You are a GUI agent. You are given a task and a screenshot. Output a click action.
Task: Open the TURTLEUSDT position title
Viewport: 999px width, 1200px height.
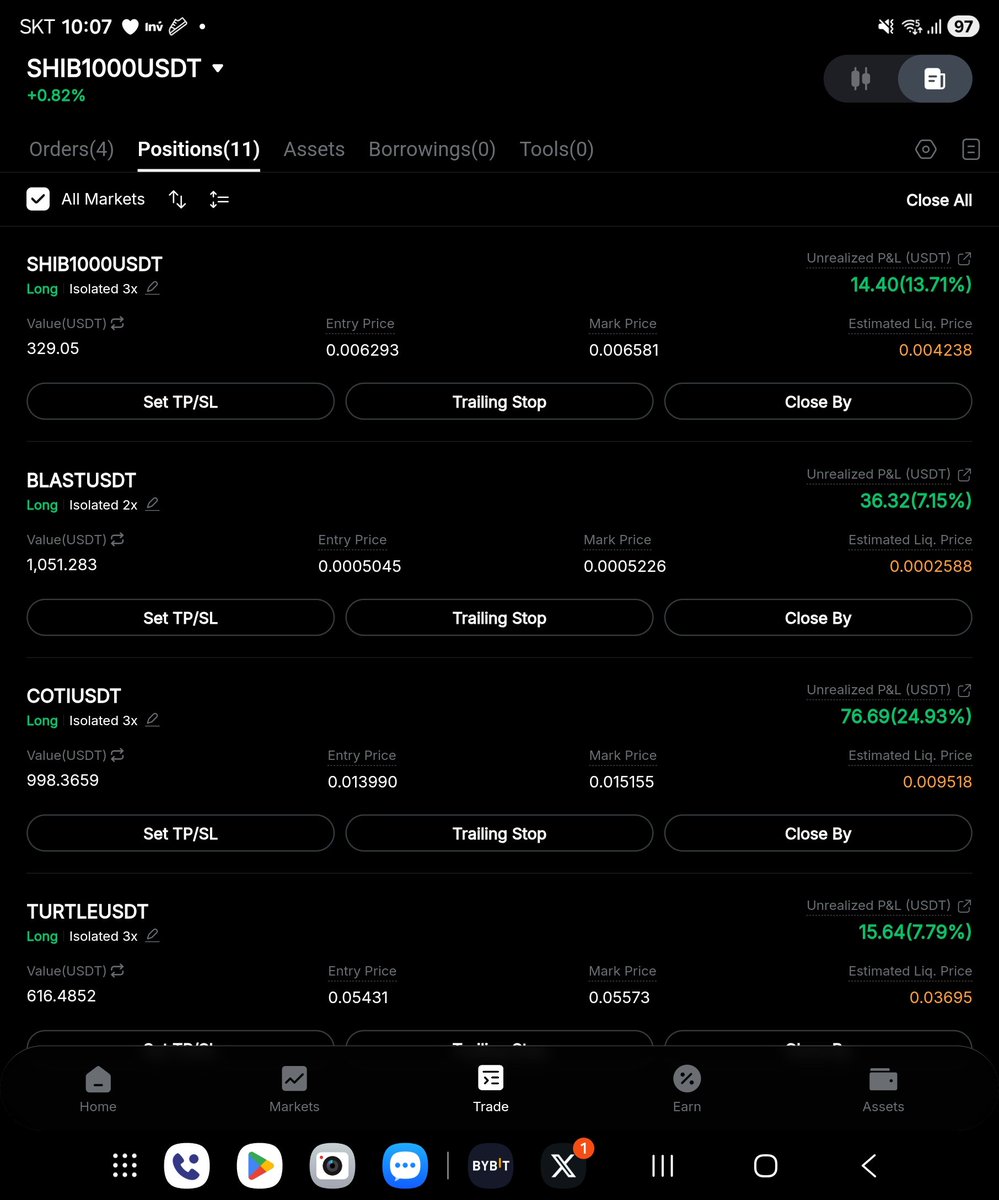coord(87,912)
